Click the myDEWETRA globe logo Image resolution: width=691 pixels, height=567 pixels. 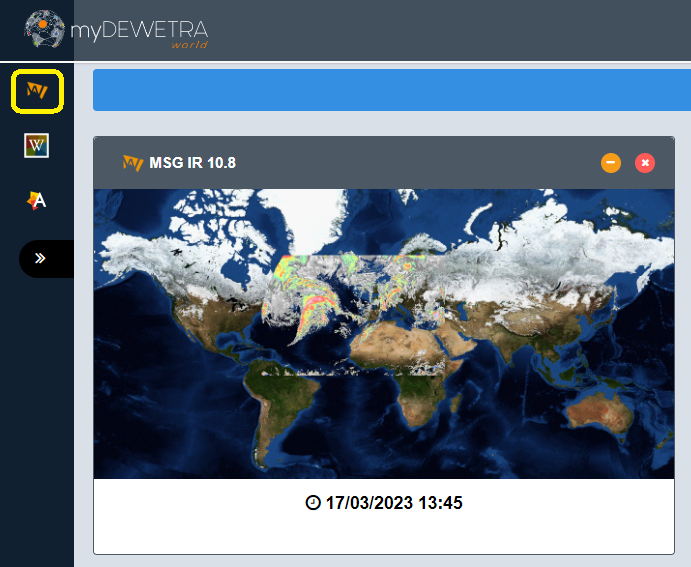[x=45, y=30]
